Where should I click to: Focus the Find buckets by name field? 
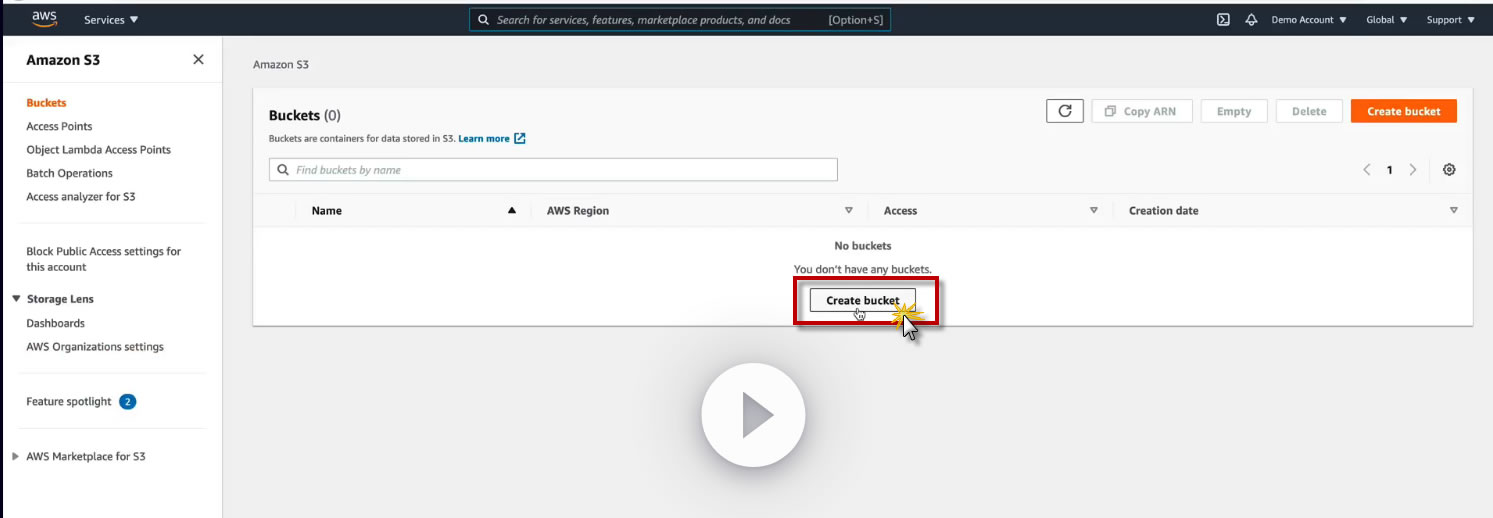pos(553,170)
